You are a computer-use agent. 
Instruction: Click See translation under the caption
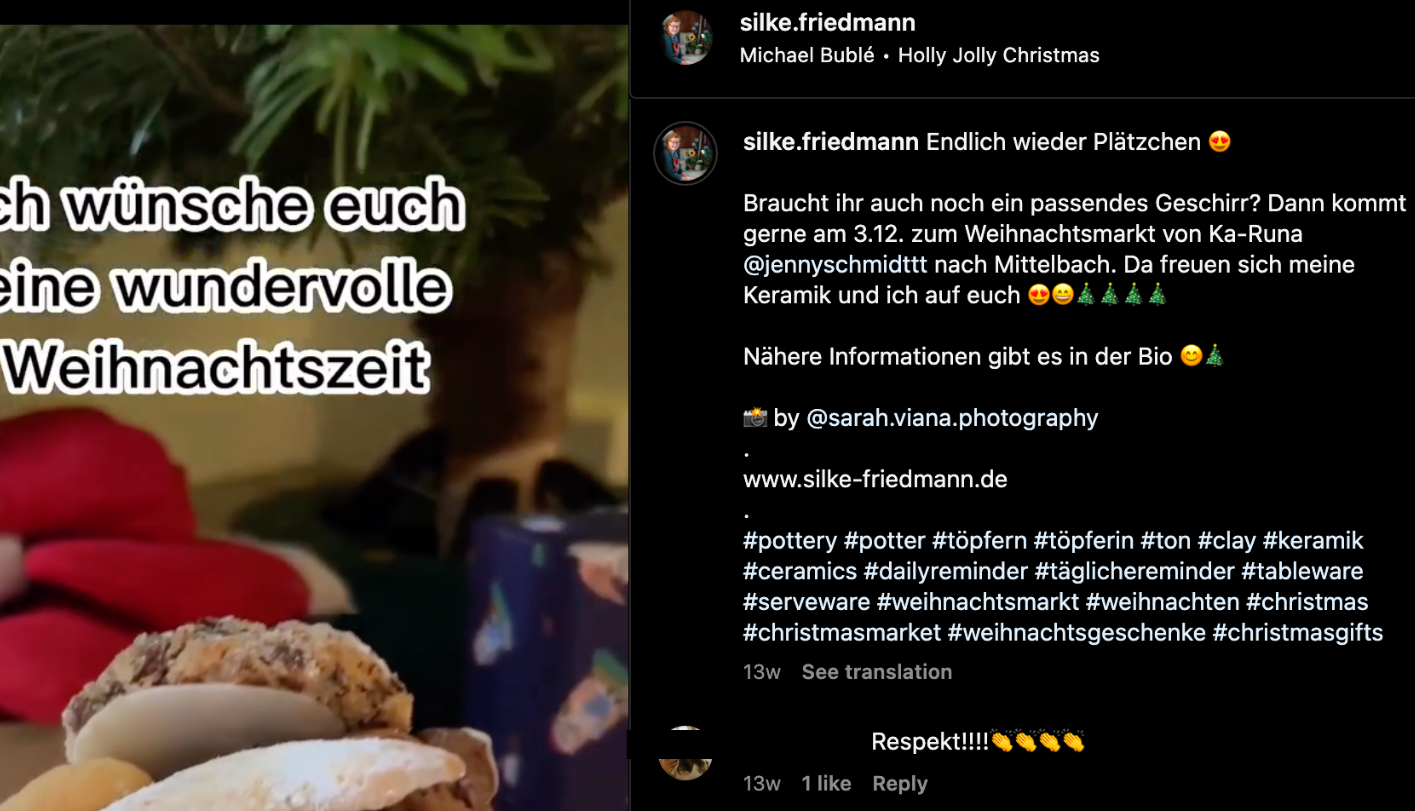click(x=877, y=672)
